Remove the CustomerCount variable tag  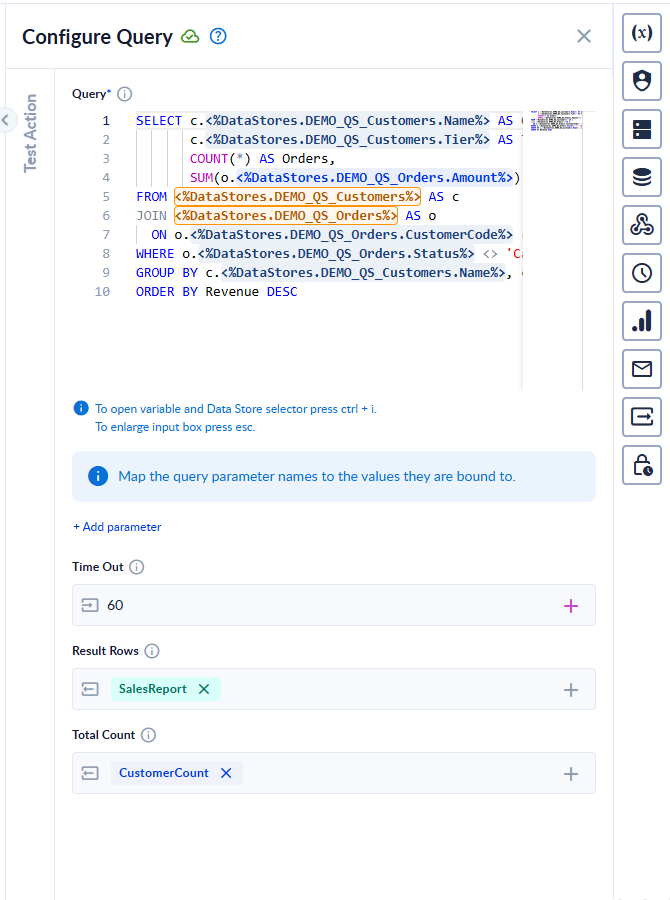point(226,773)
